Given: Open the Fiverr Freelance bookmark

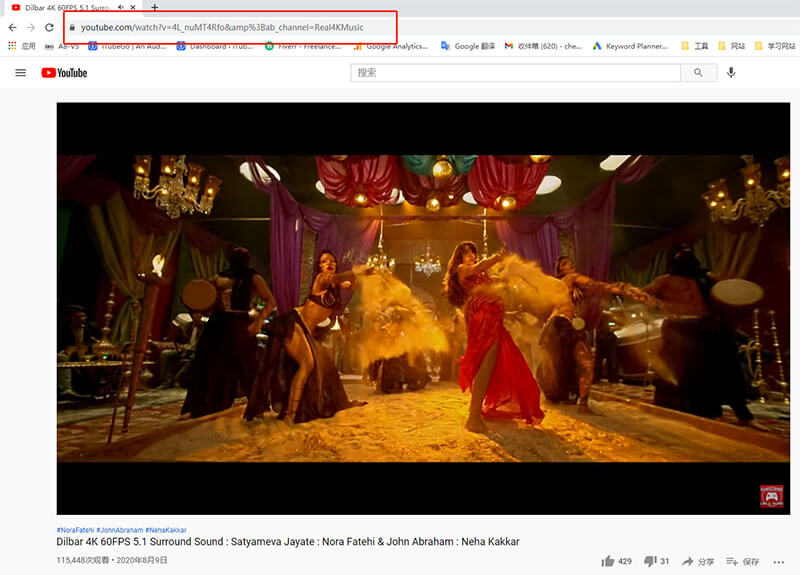Looking at the screenshot, I should 303,46.
